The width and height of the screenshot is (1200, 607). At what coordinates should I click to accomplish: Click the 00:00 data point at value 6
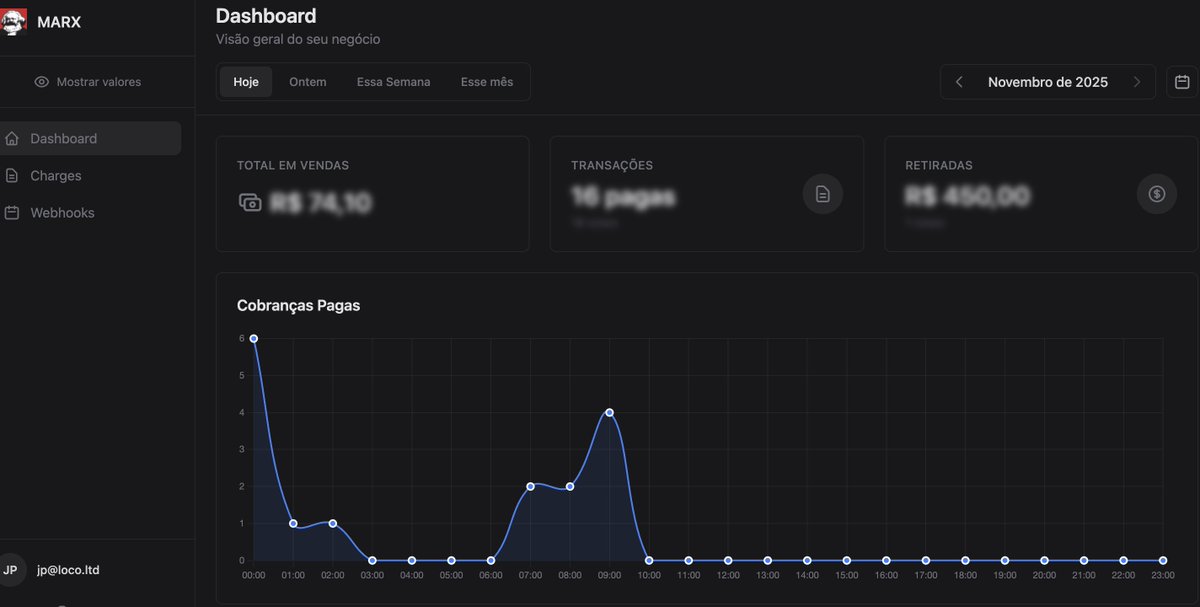coord(254,338)
